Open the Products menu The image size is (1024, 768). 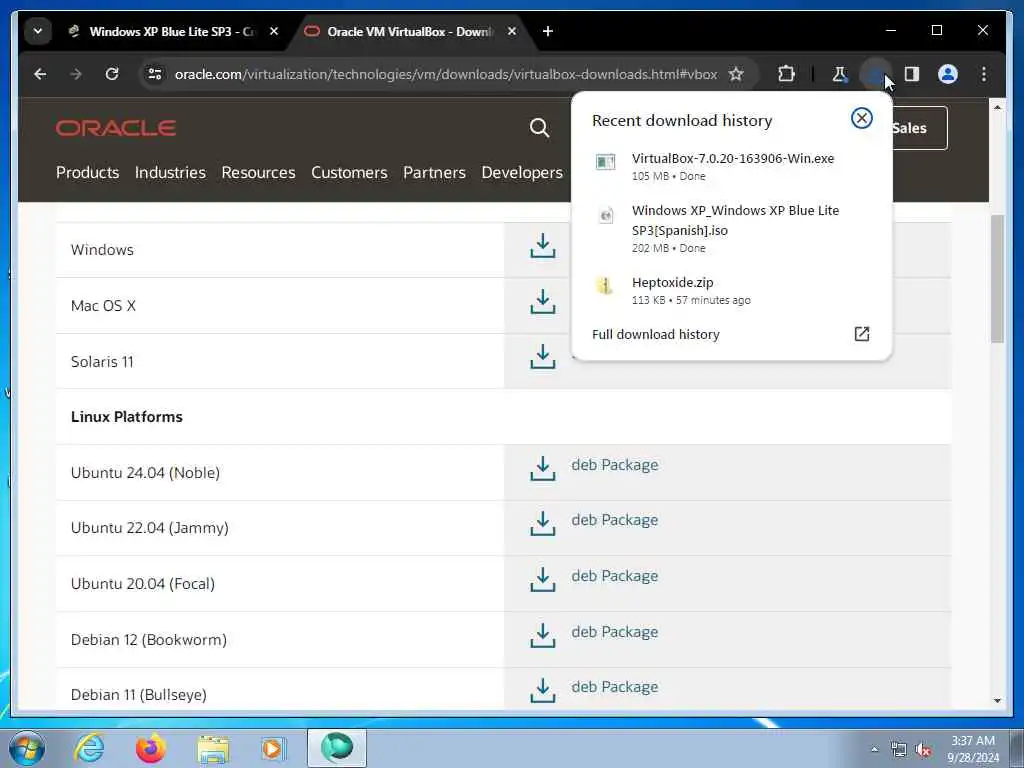[88, 172]
